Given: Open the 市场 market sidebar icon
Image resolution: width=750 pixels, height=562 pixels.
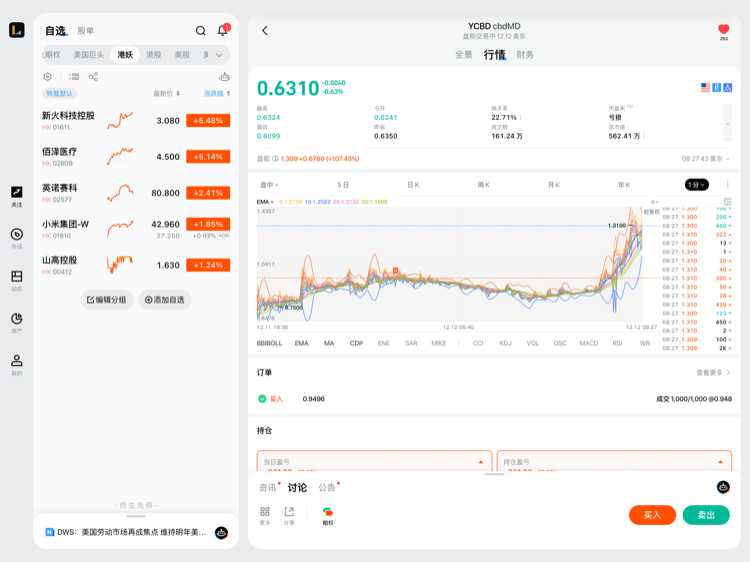Looking at the screenshot, I should (17, 236).
